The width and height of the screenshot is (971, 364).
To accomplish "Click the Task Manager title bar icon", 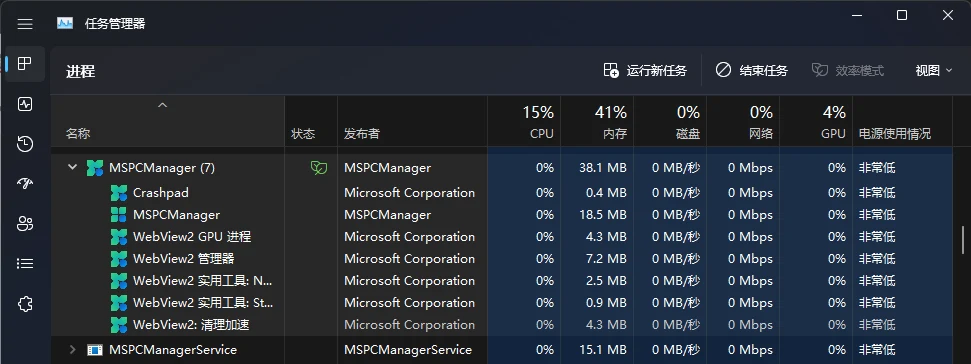I will (x=65, y=24).
